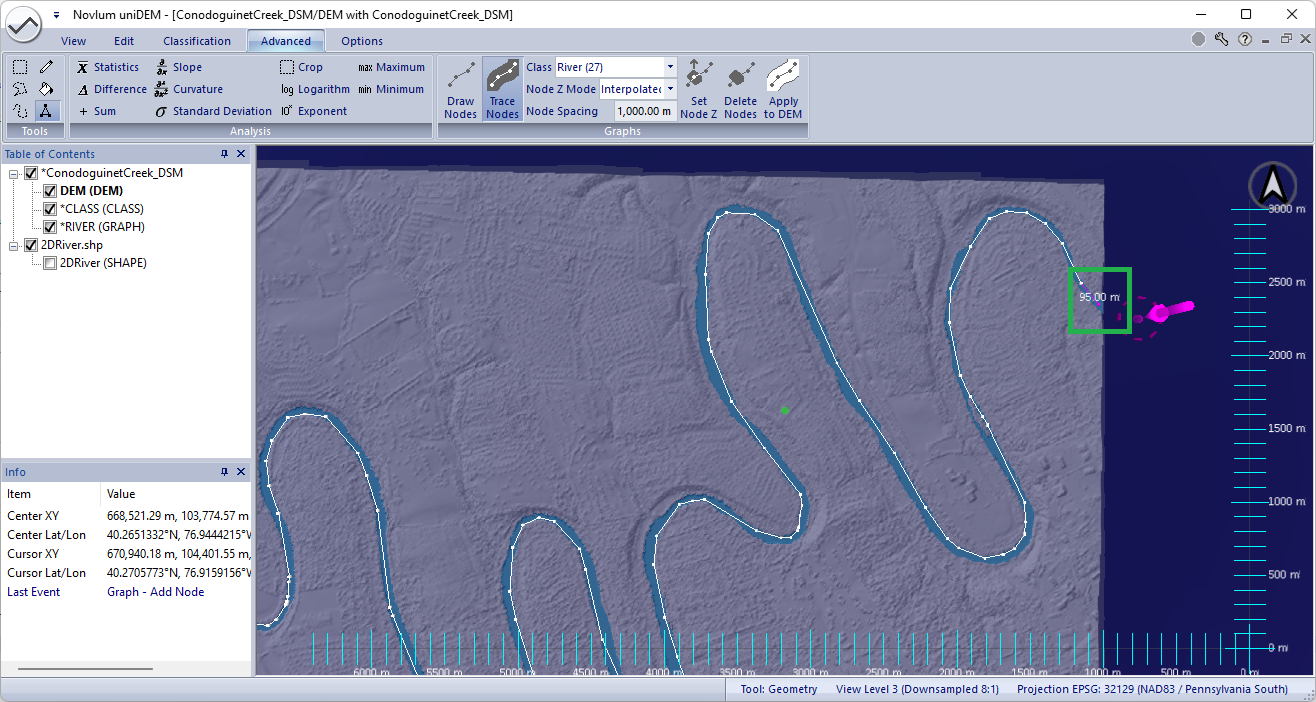This screenshot has height=702, width=1316.
Task: Compute Curvature of the DEM
Action: coord(188,89)
